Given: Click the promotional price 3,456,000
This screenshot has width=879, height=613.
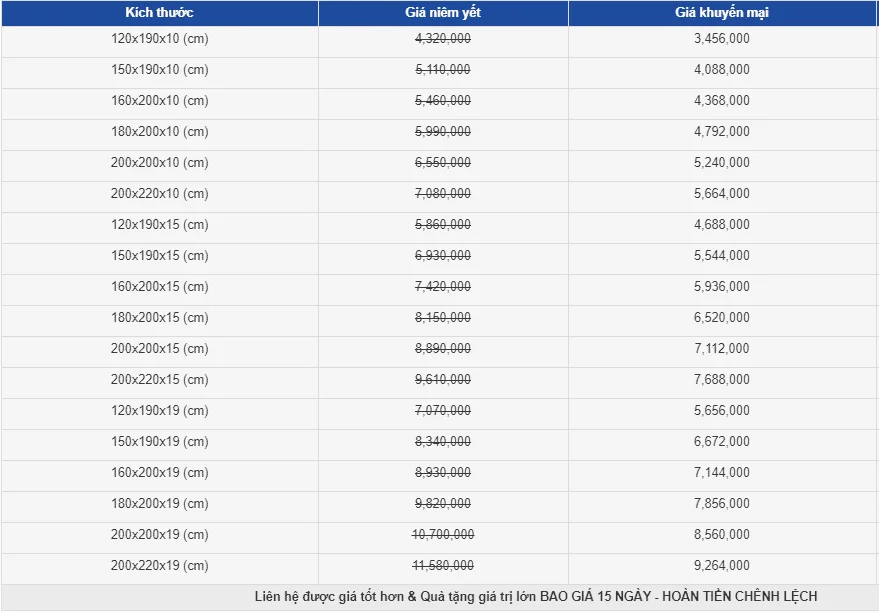Looking at the screenshot, I should 721,39.
